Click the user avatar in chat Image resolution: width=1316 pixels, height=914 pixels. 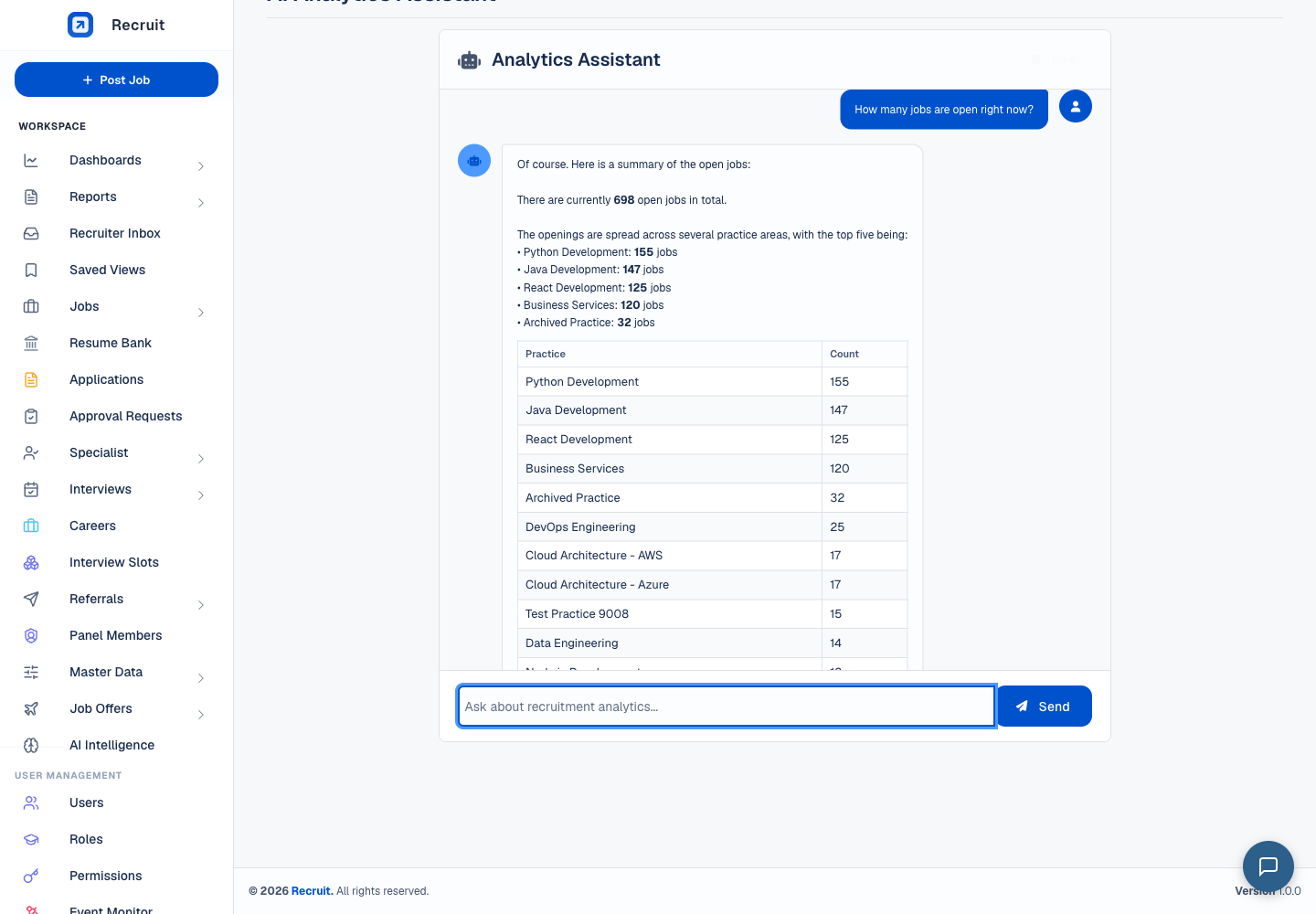[x=1076, y=106]
